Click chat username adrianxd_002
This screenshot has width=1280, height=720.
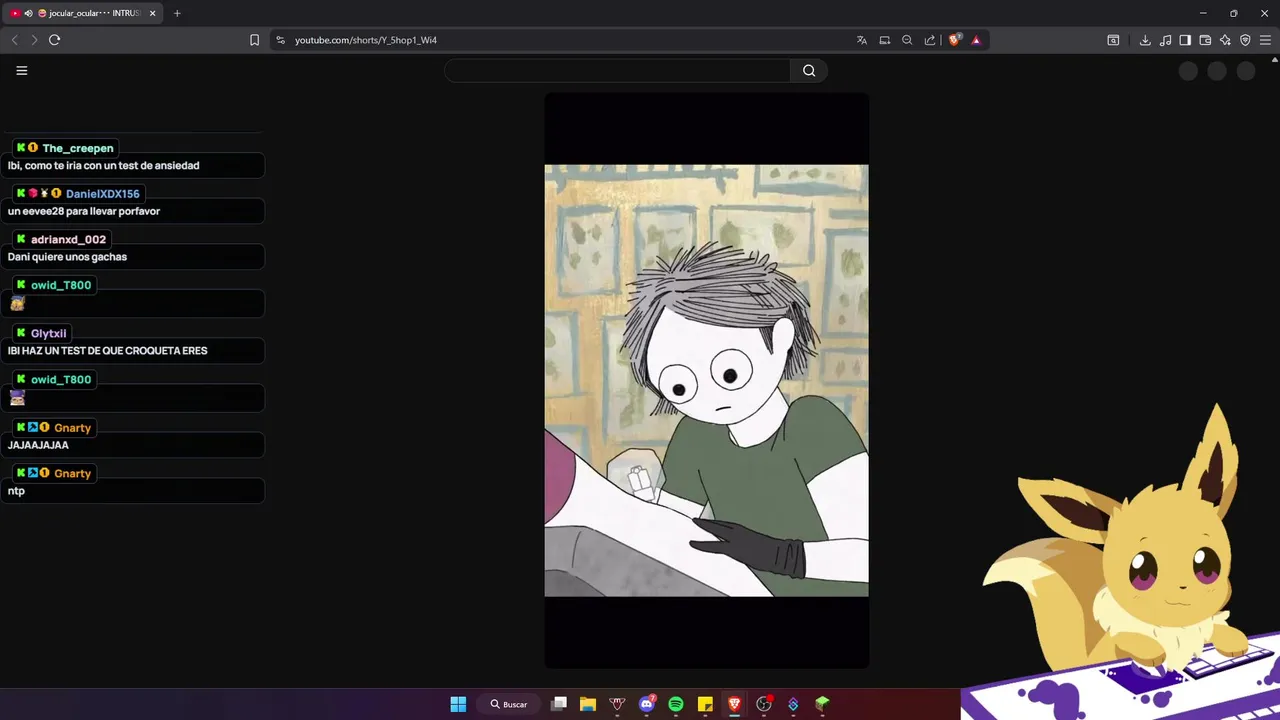click(x=68, y=240)
